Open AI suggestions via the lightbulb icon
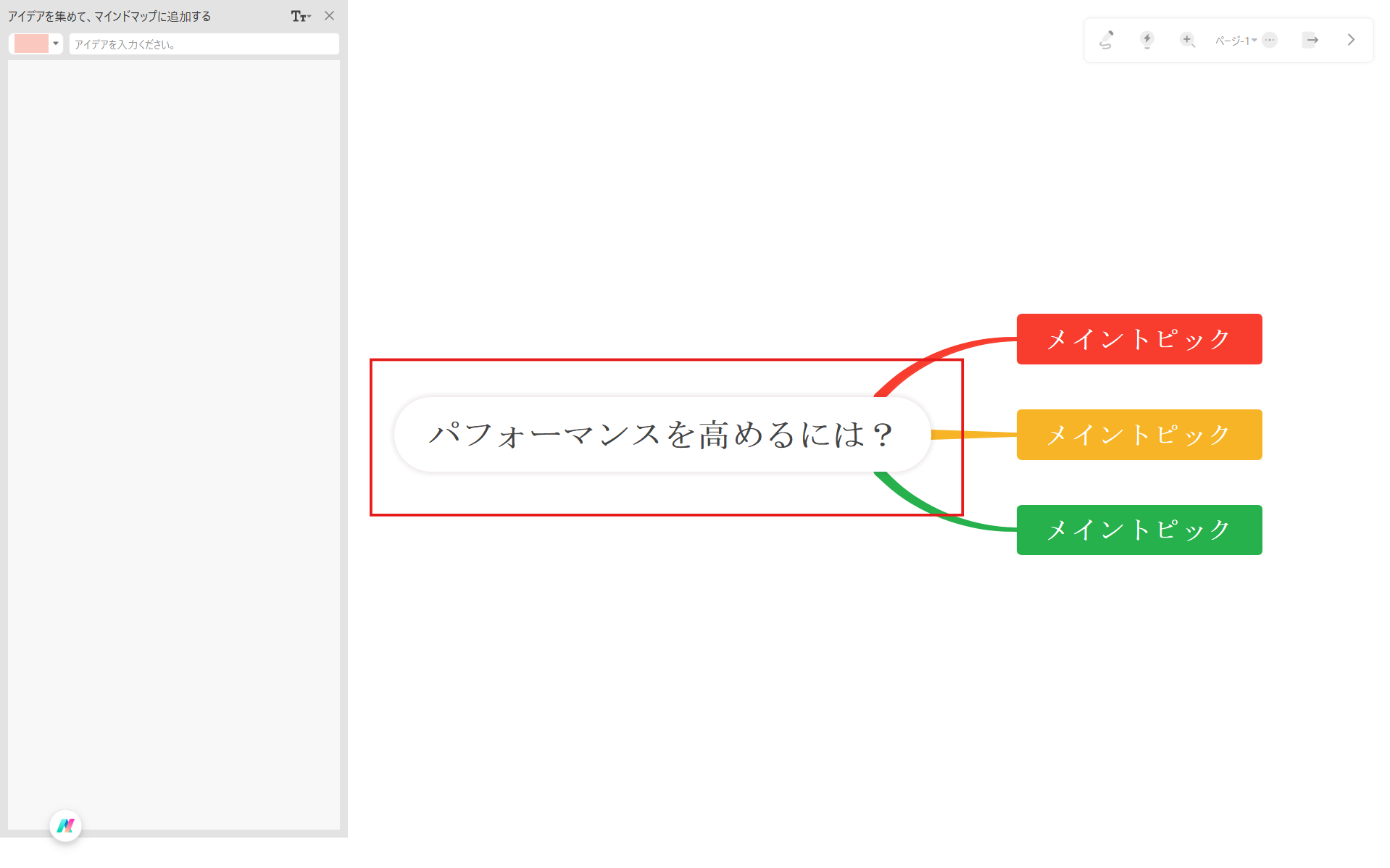The height and width of the screenshot is (868, 1390). [1147, 40]
